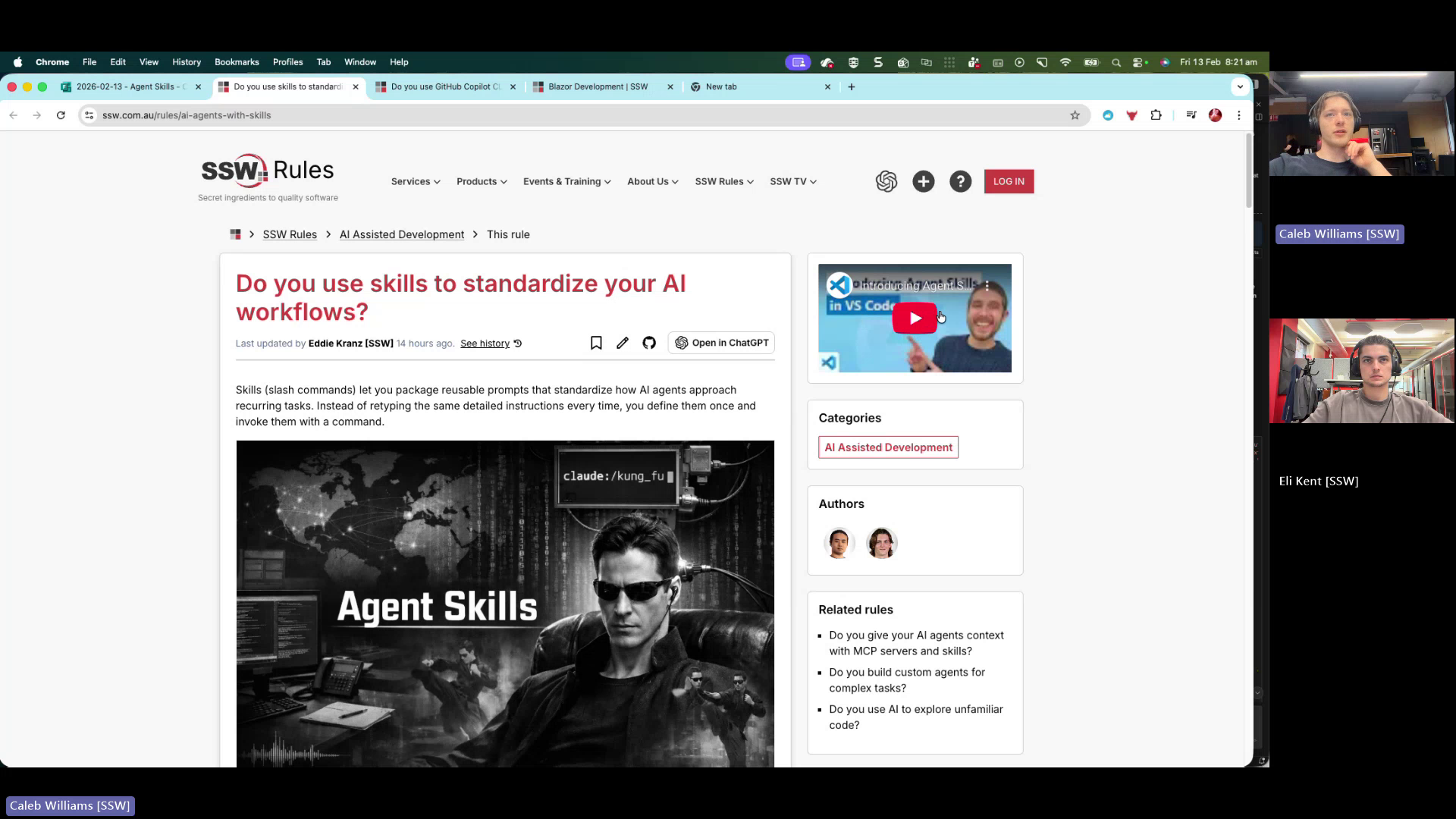The image size is (1456, 819).
Task: Click the plus icon in the SSW header
Action: pos(924,181)
